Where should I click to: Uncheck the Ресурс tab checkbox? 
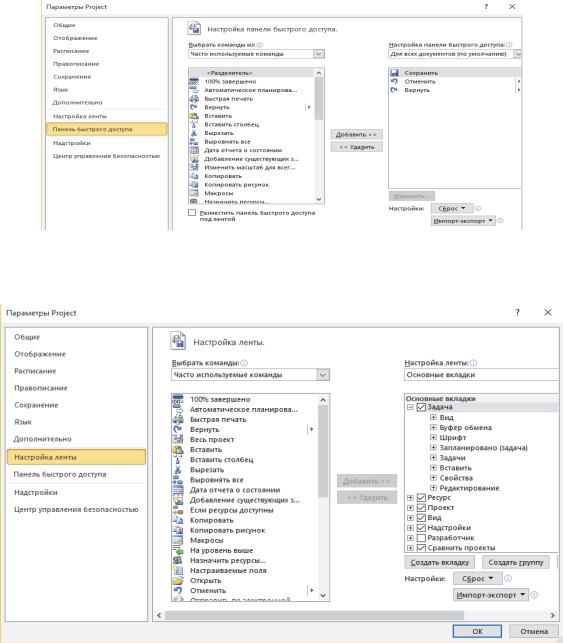pyautogui.click(x=421, y=497)
